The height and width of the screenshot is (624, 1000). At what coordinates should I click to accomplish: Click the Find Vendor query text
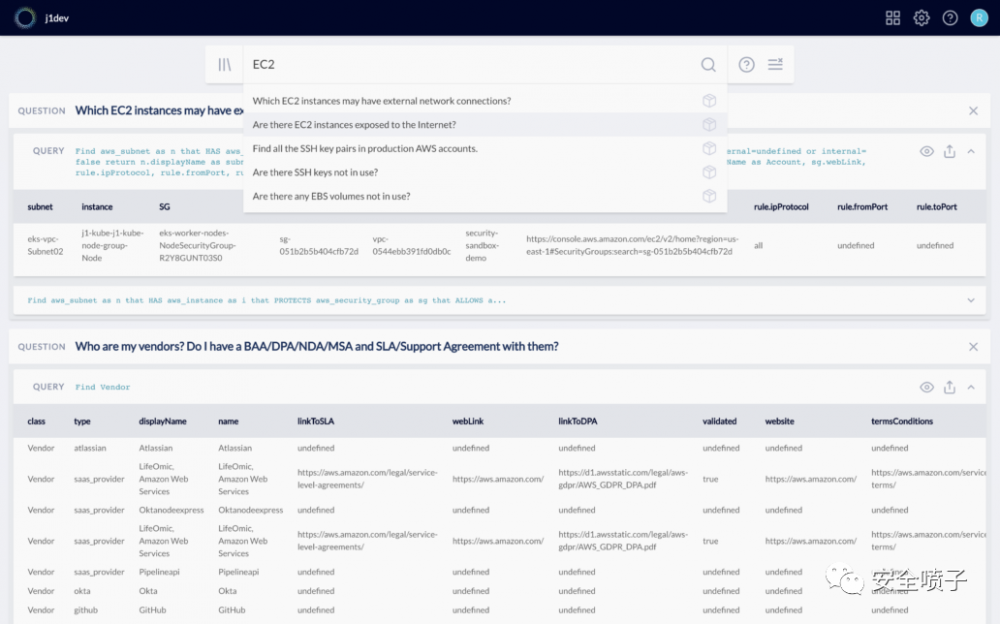click(x=102, y=387)
